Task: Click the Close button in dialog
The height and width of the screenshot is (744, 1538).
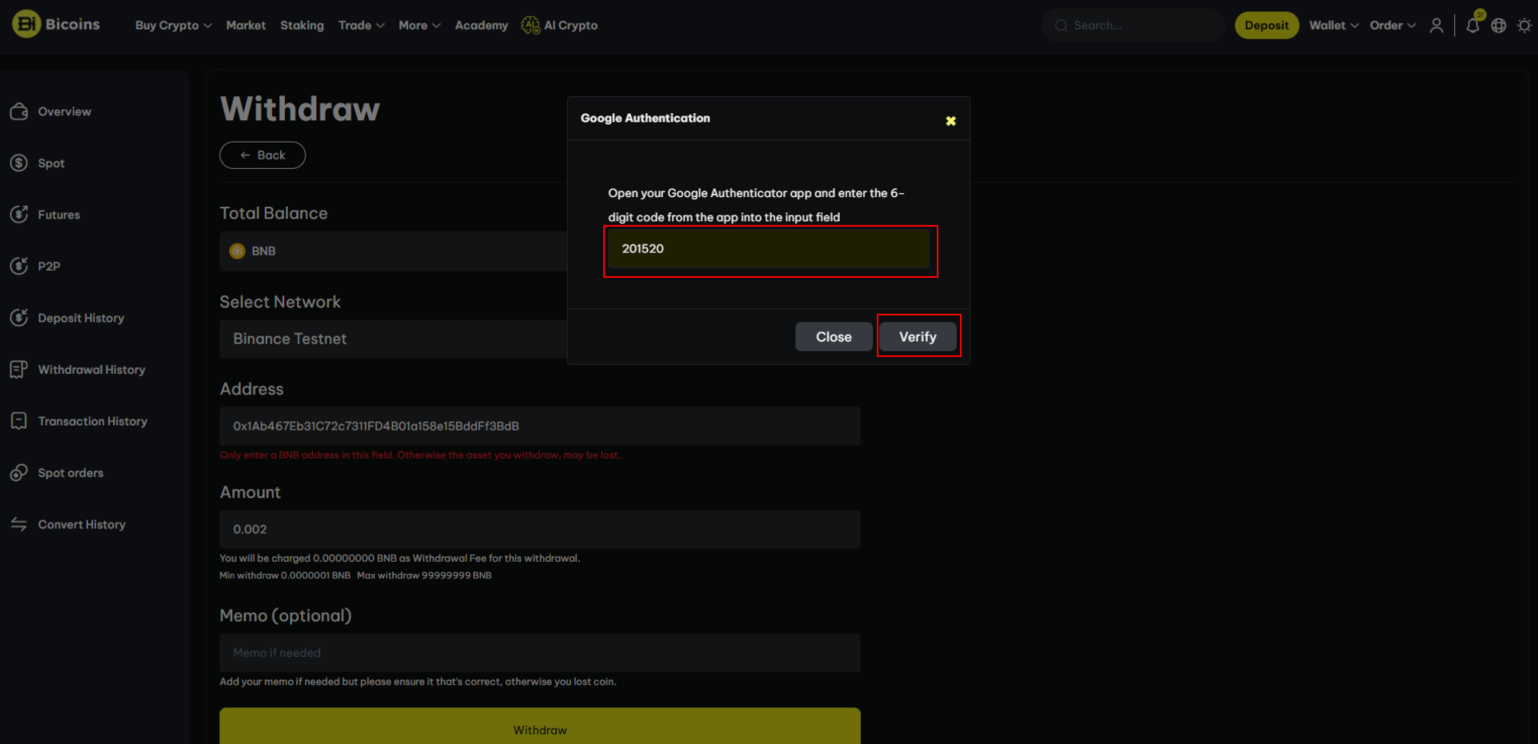Action: point(833,337)
